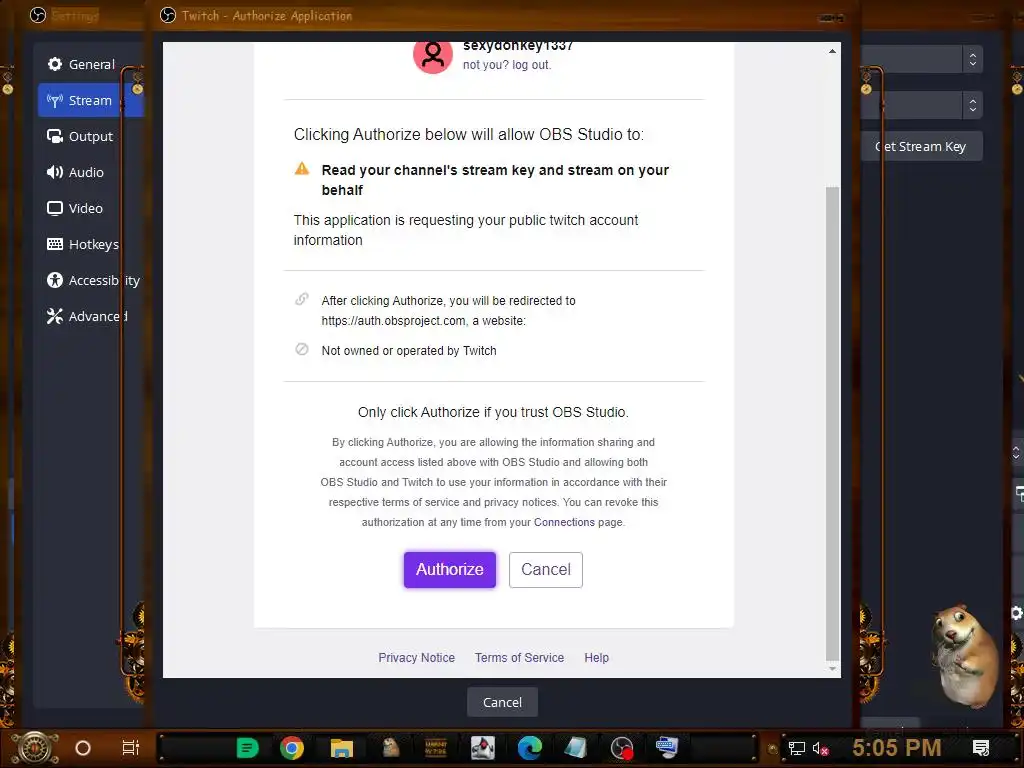Click the scroll-up arrow of the Twitch page
The height and width of the screenshot is (768, 1024).
[832, 51]
